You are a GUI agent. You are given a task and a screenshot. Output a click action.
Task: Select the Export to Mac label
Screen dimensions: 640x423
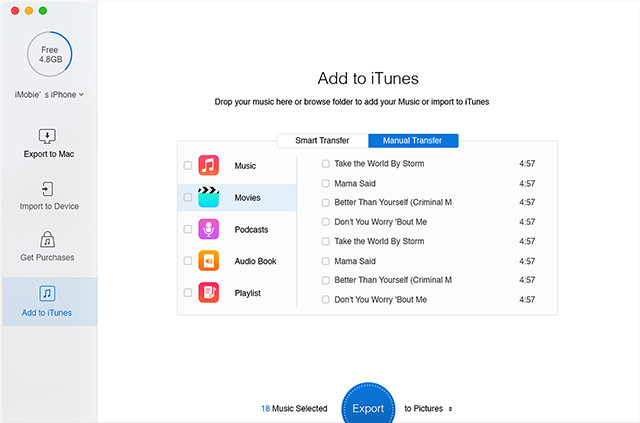tap(49, 154)
